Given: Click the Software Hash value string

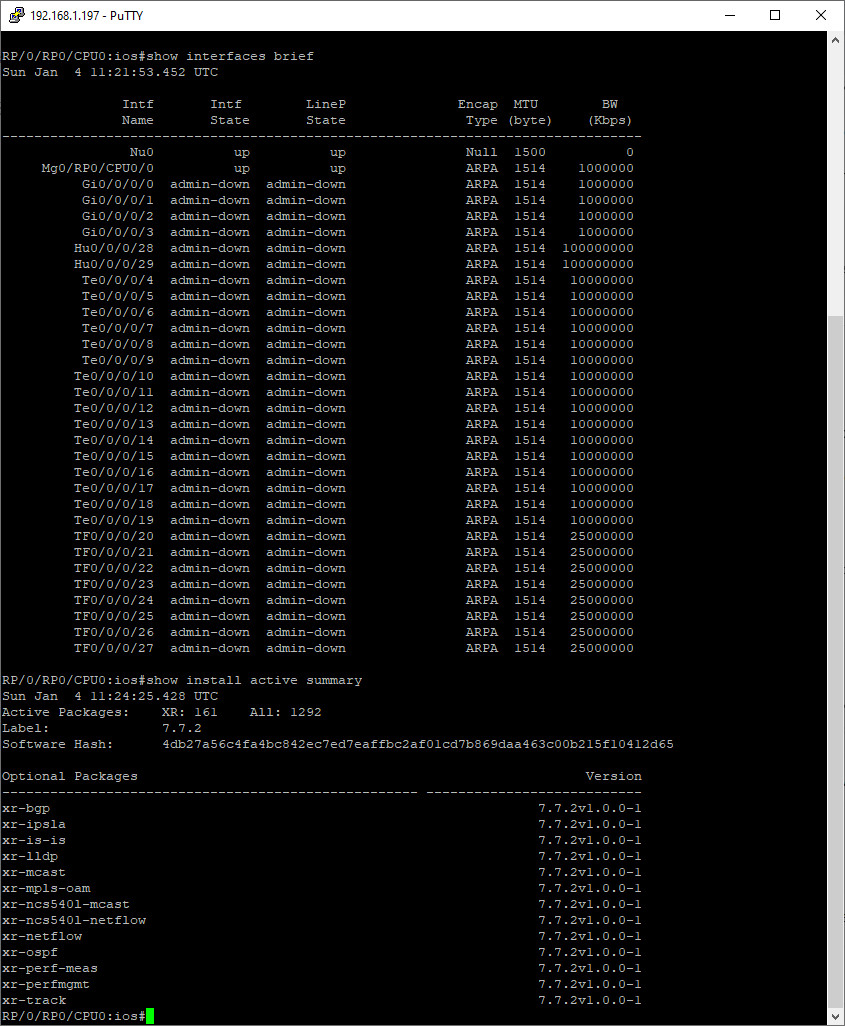Looking at the screenshot, I should tap(417, 744).
